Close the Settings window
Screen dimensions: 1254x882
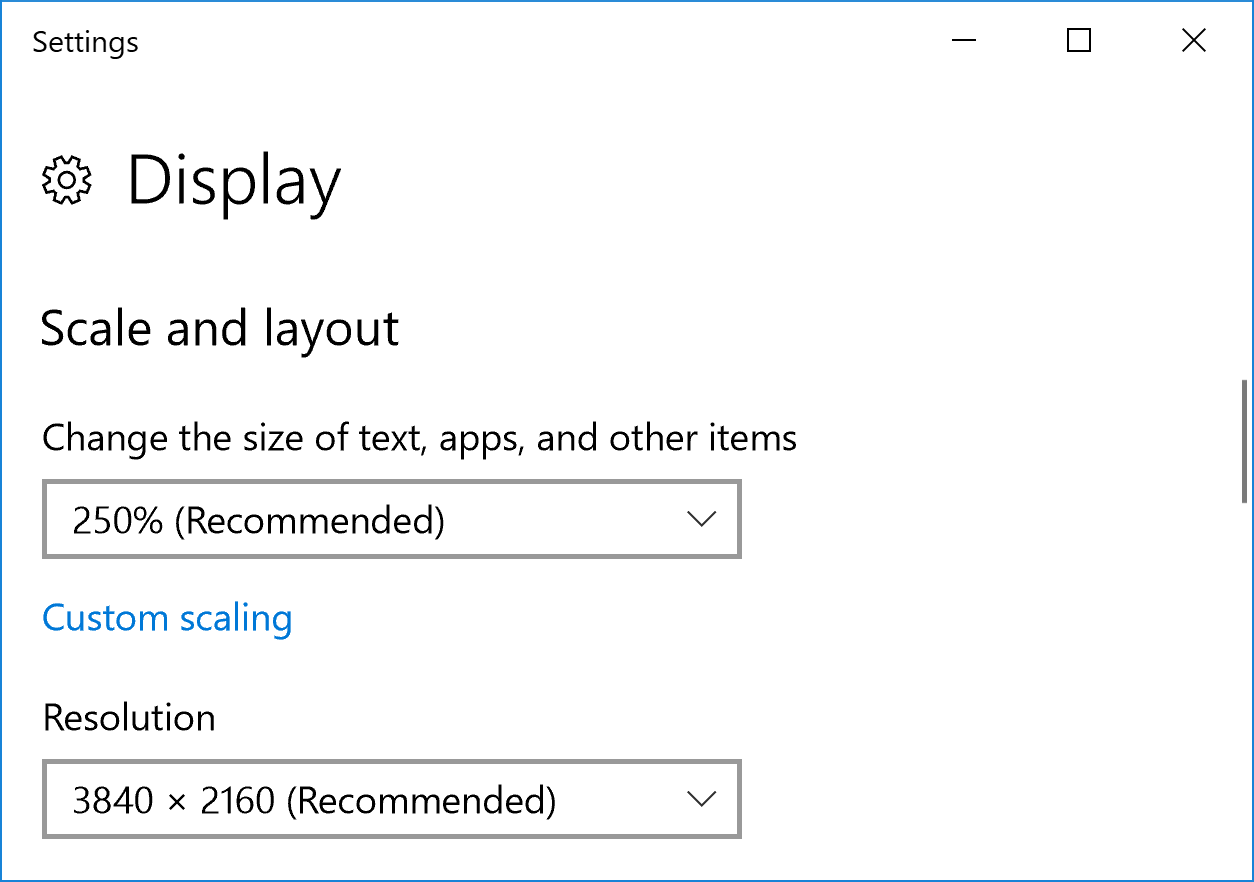click(x=1193, y=41)
